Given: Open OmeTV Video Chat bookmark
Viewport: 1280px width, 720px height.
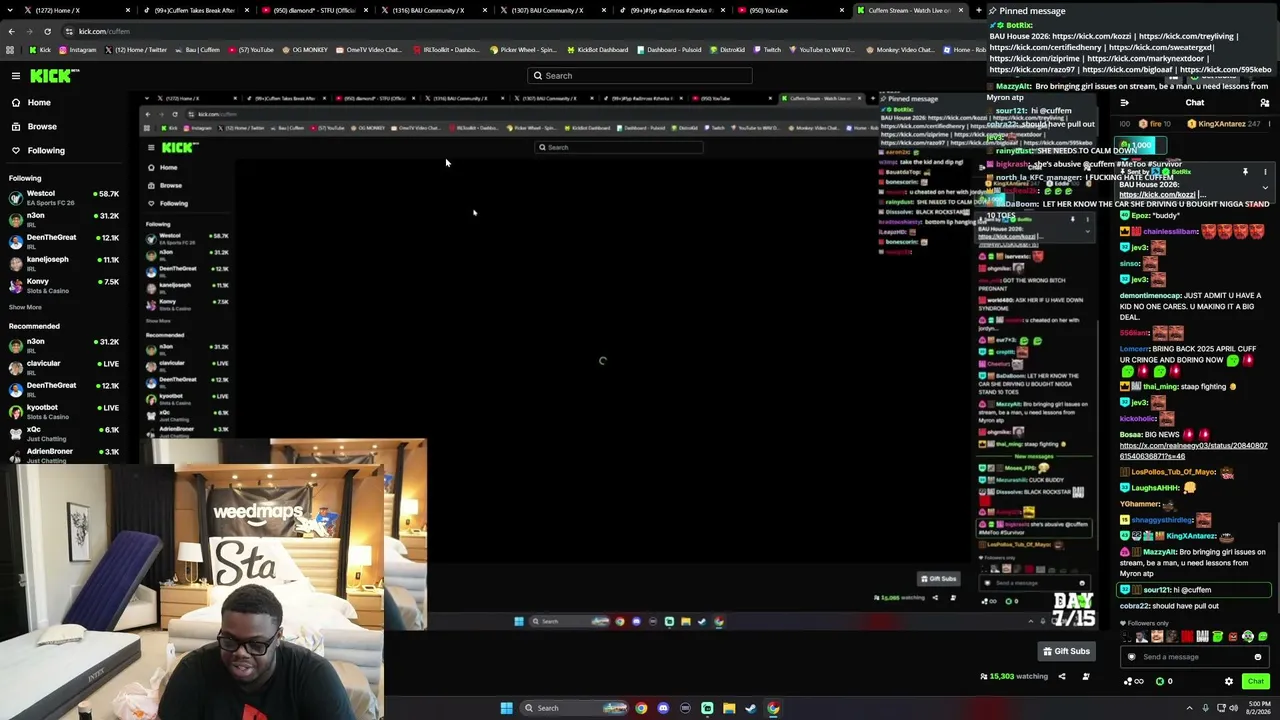Looking at the screenshot, I should (x=368, y=50).
